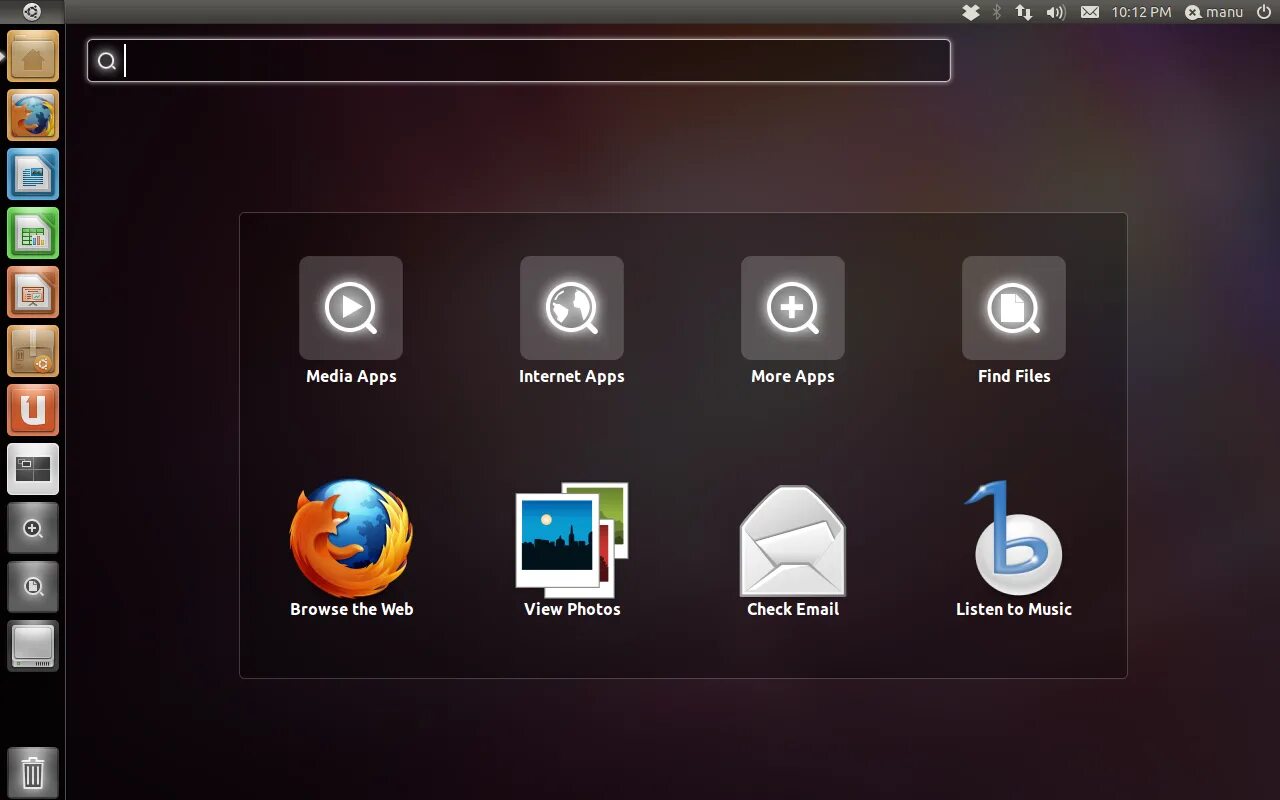Open the manu user menu
Viewport: 1280px width, 800px height.
1214,12
